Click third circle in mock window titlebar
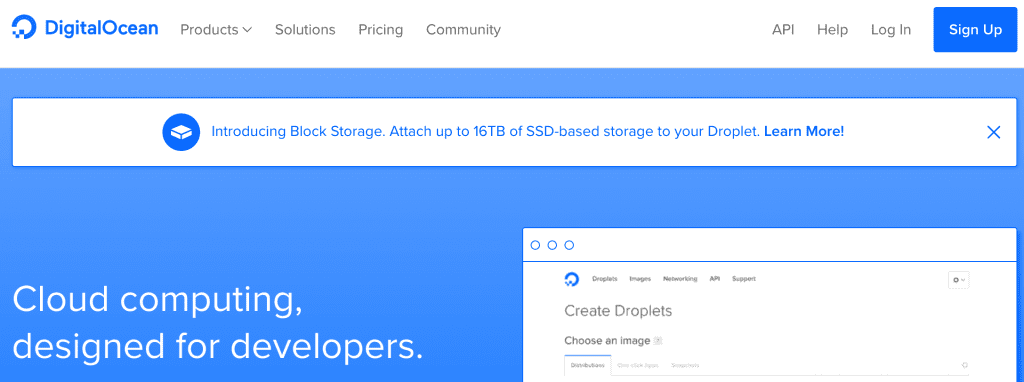Image resolution: width=1024 pixels, height=382 pixels. tap(569, 246)
